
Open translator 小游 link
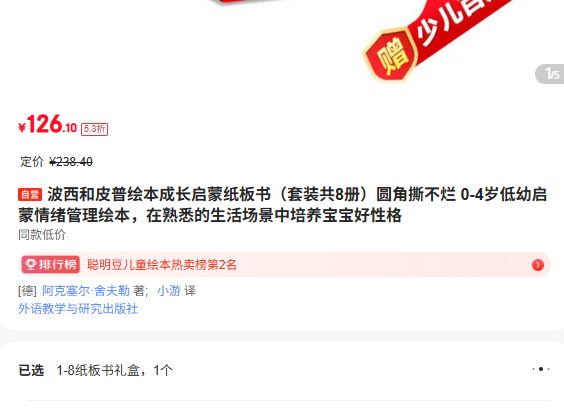(169, 291)
